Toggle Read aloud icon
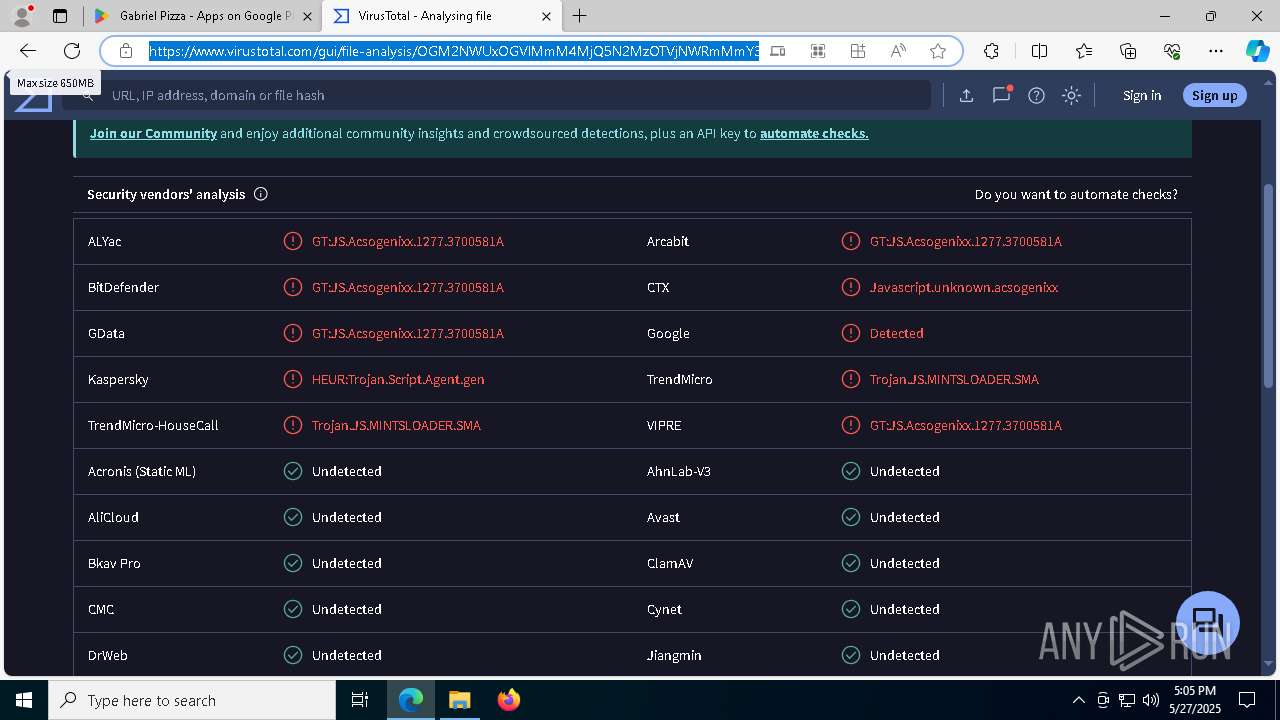Image resolution: width=1280 pixels, height=720 pixels. pyautogui.click(x=898, y=51)
